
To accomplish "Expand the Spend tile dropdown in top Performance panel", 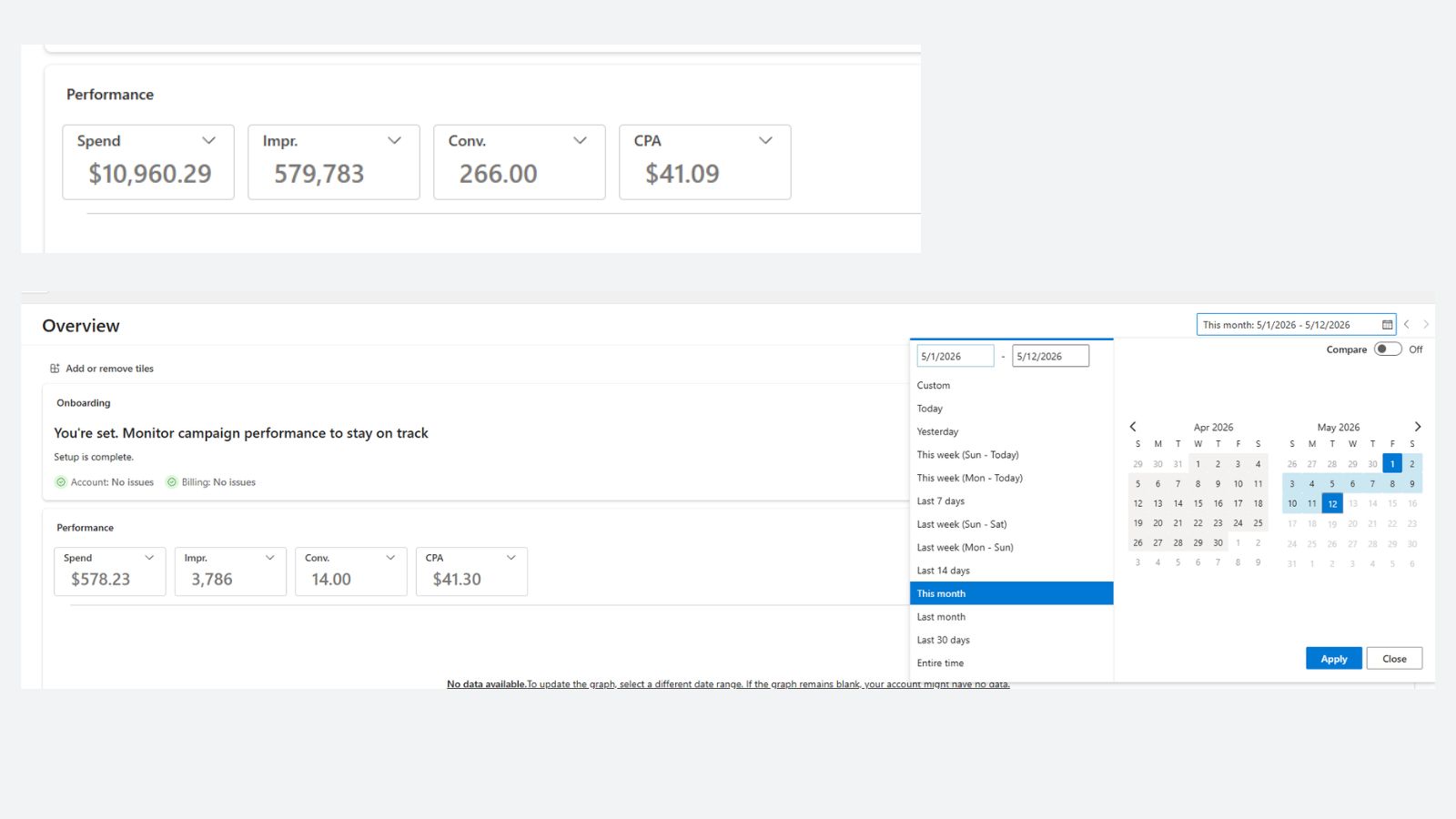I will (x=209, y=141).
